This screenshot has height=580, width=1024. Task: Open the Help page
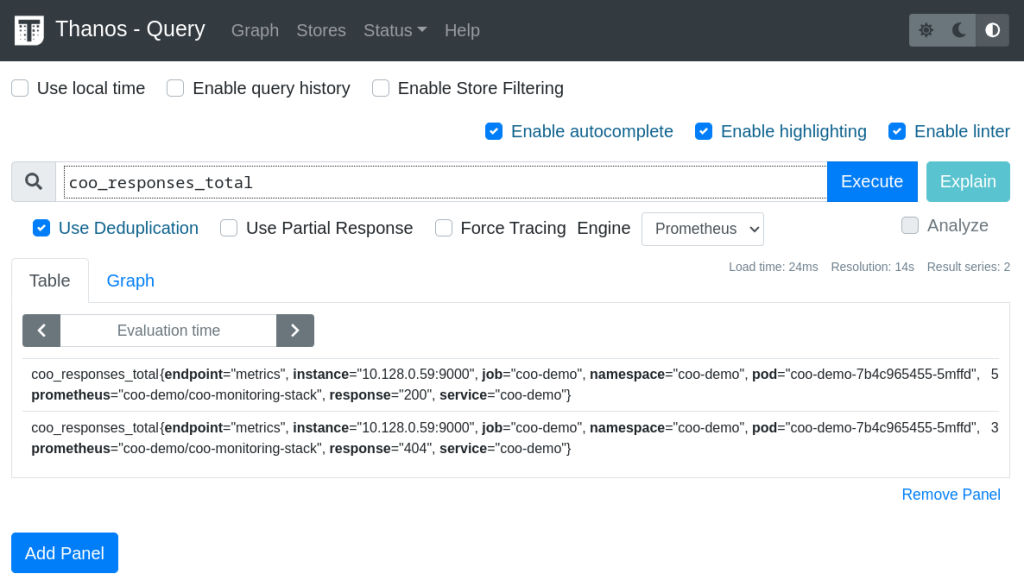[x=462, y=30]
